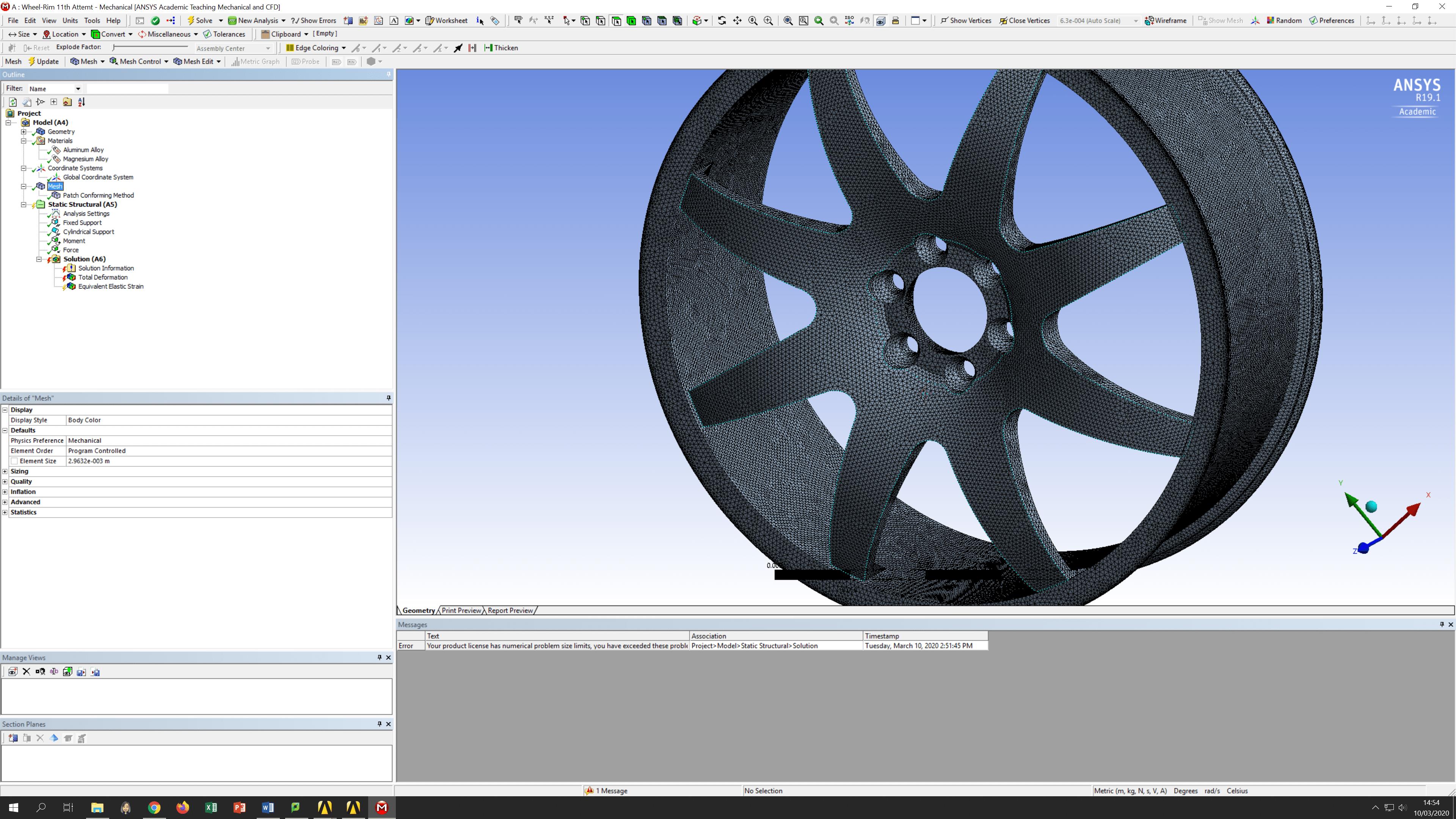Select the Pan view tool
Image resolution: width=1456 pixels, height=819 pixels.
pyautogui.click(x=737, y=20)
